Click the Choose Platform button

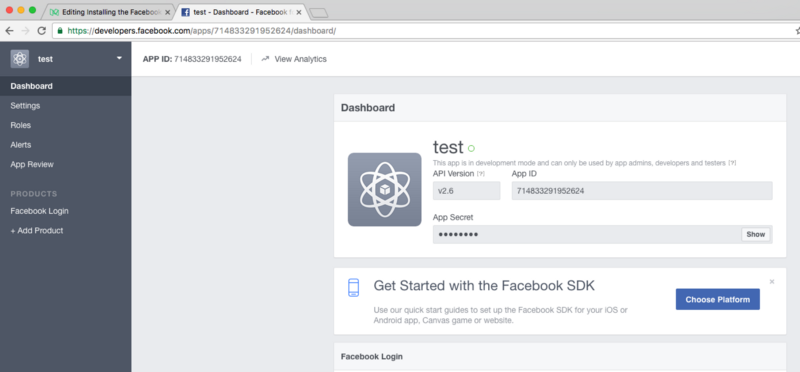point(717,300)
